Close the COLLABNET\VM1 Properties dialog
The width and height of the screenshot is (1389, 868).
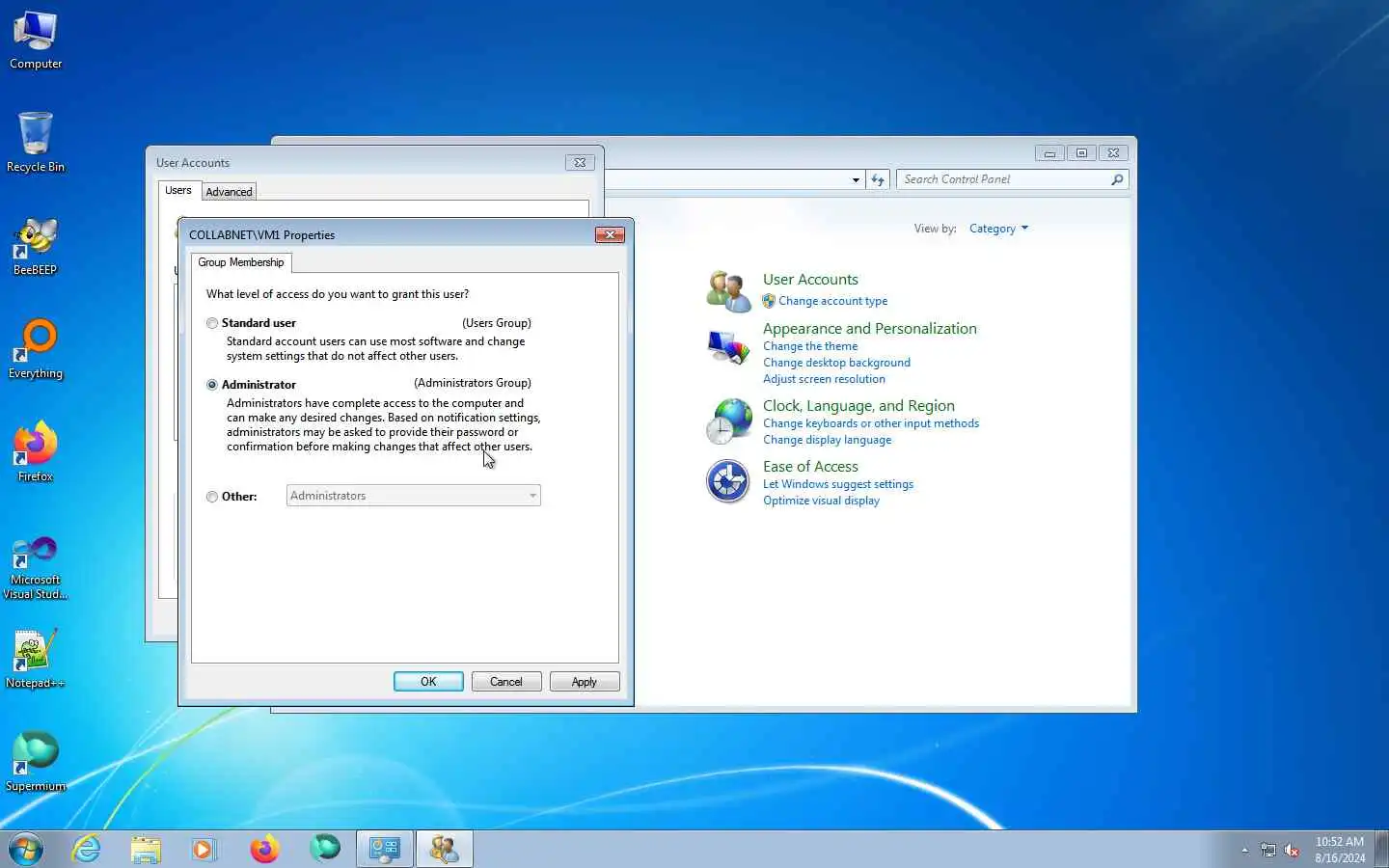click(610, 235)
